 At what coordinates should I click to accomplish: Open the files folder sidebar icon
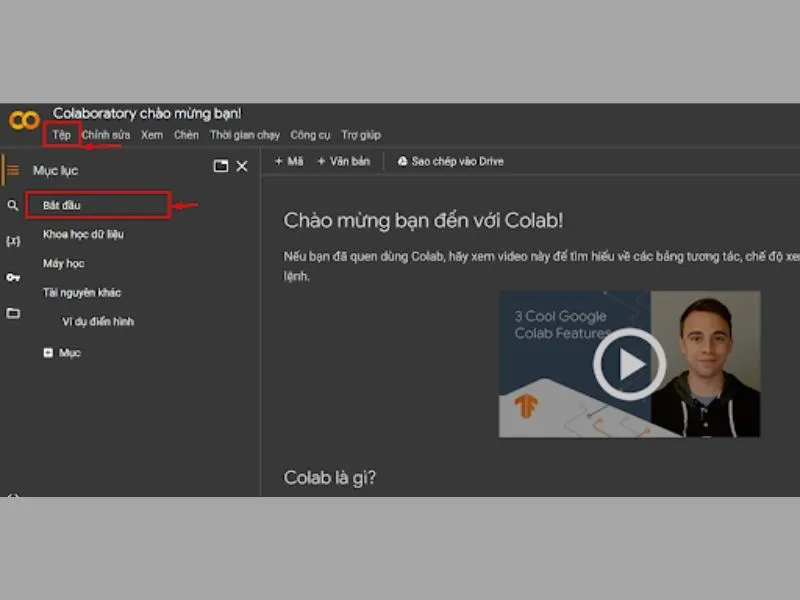click(13, 313)
